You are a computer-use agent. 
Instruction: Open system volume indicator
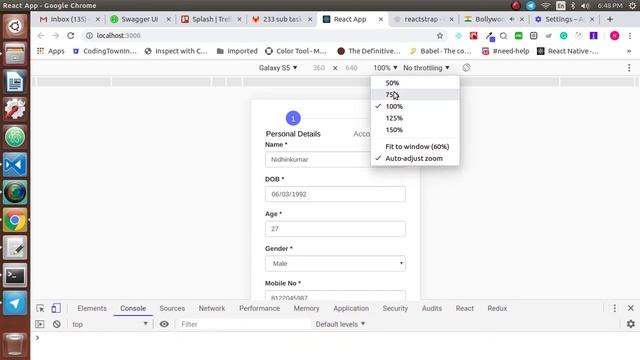click(x=585, y=6)
